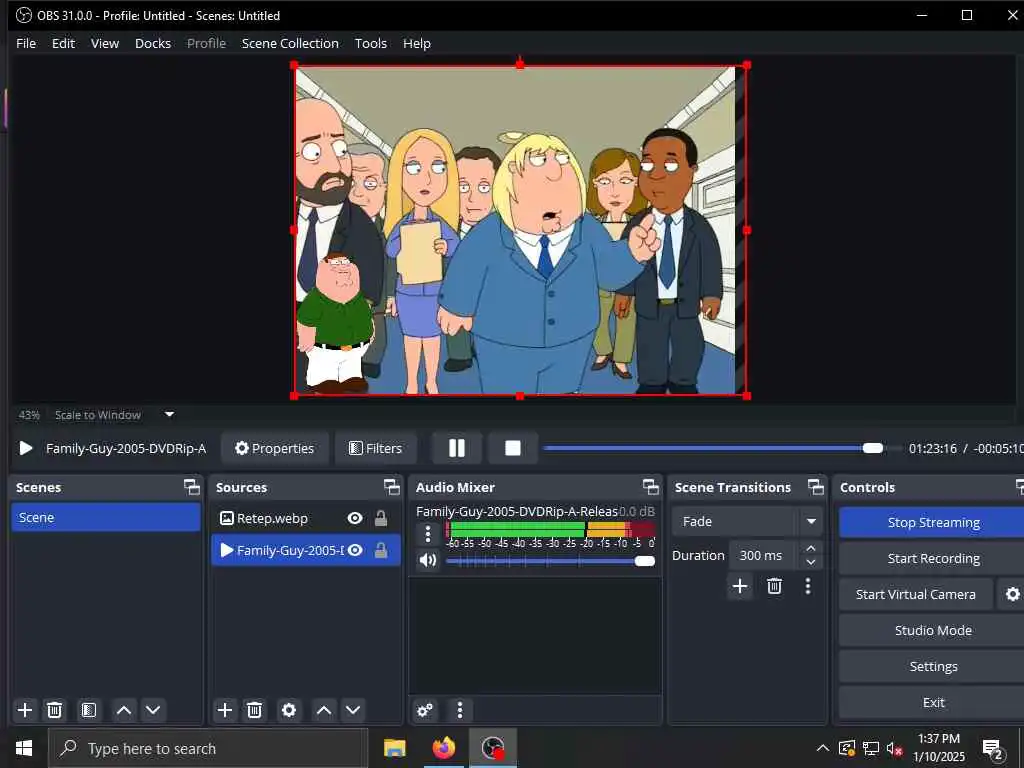Select the Family-Guy-2005 media source

point(306,551)
